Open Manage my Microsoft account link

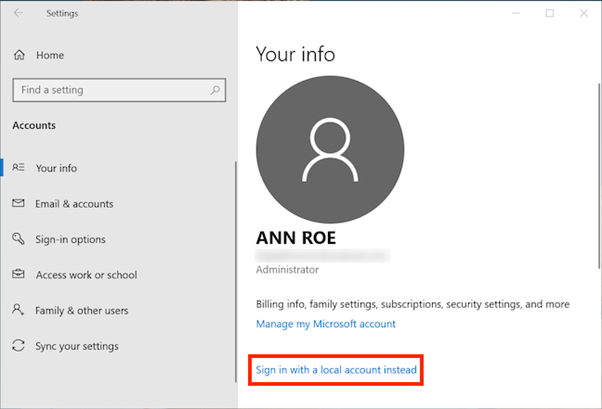325,324
